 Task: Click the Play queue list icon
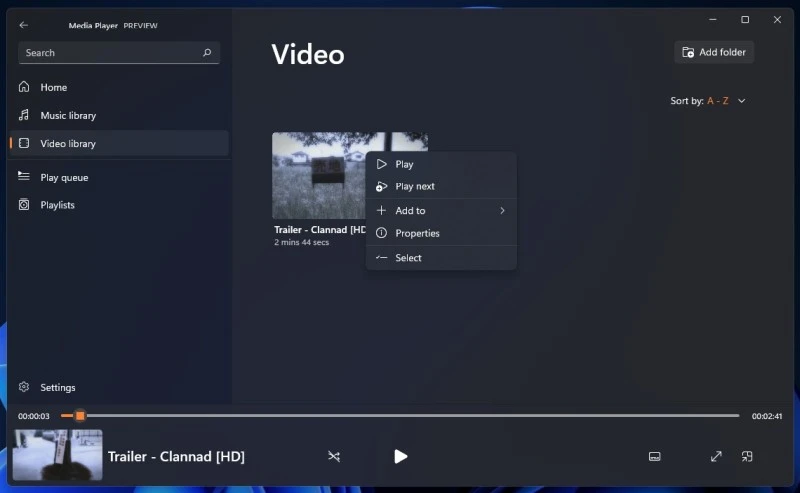pos(24,176)
